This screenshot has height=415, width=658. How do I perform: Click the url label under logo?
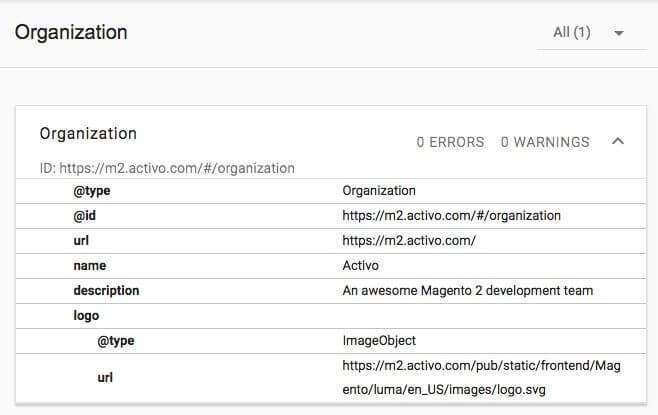pyautogui.click(x=105, y=378)
